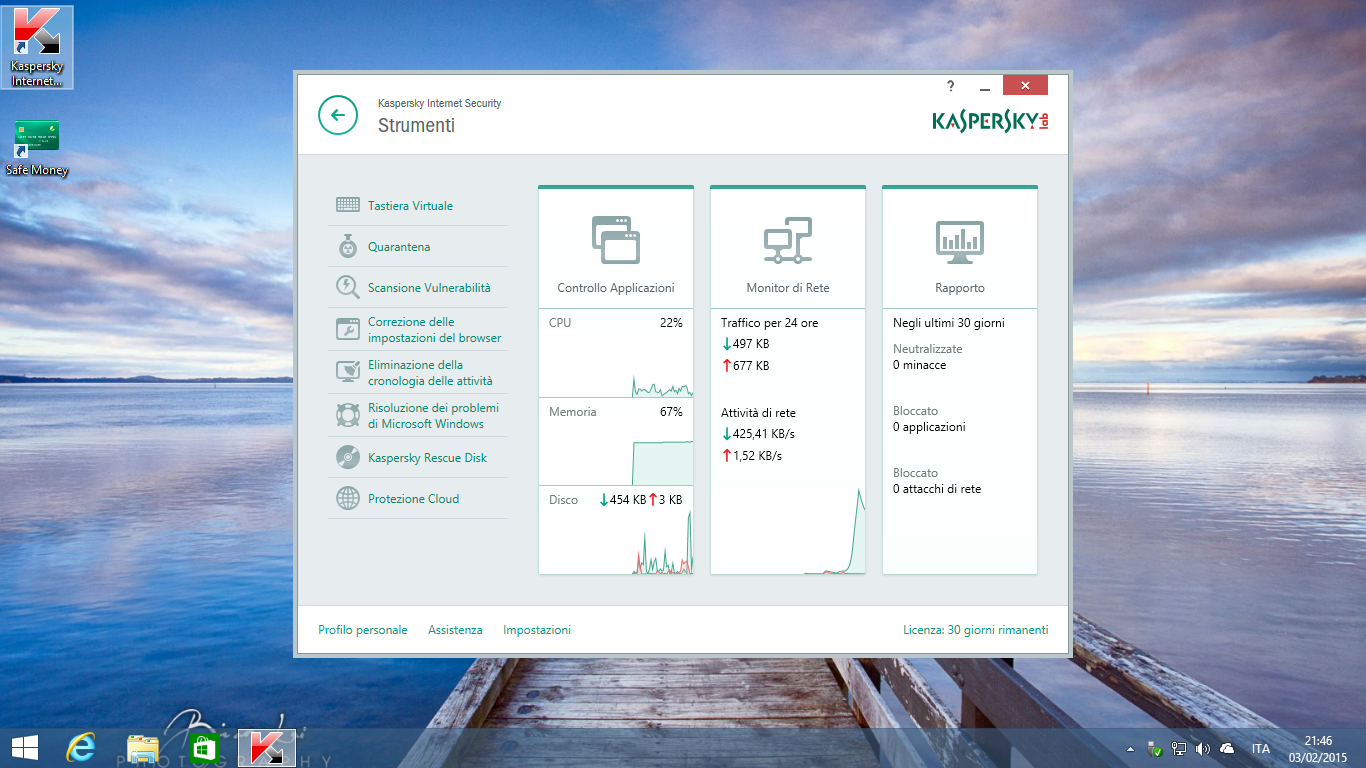Click the Assistenza link
Image resolution: width=1366 pixels, height=768 pixels.
(455, 630)
